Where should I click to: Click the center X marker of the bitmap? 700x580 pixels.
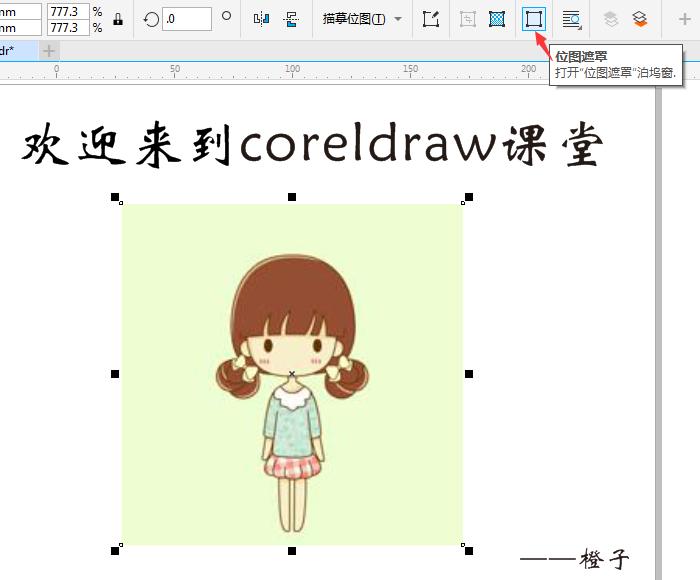(x=292, y=373)
